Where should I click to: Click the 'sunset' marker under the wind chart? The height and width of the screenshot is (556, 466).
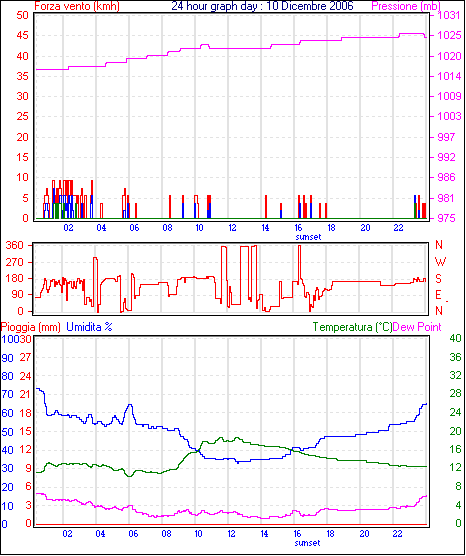308,237
